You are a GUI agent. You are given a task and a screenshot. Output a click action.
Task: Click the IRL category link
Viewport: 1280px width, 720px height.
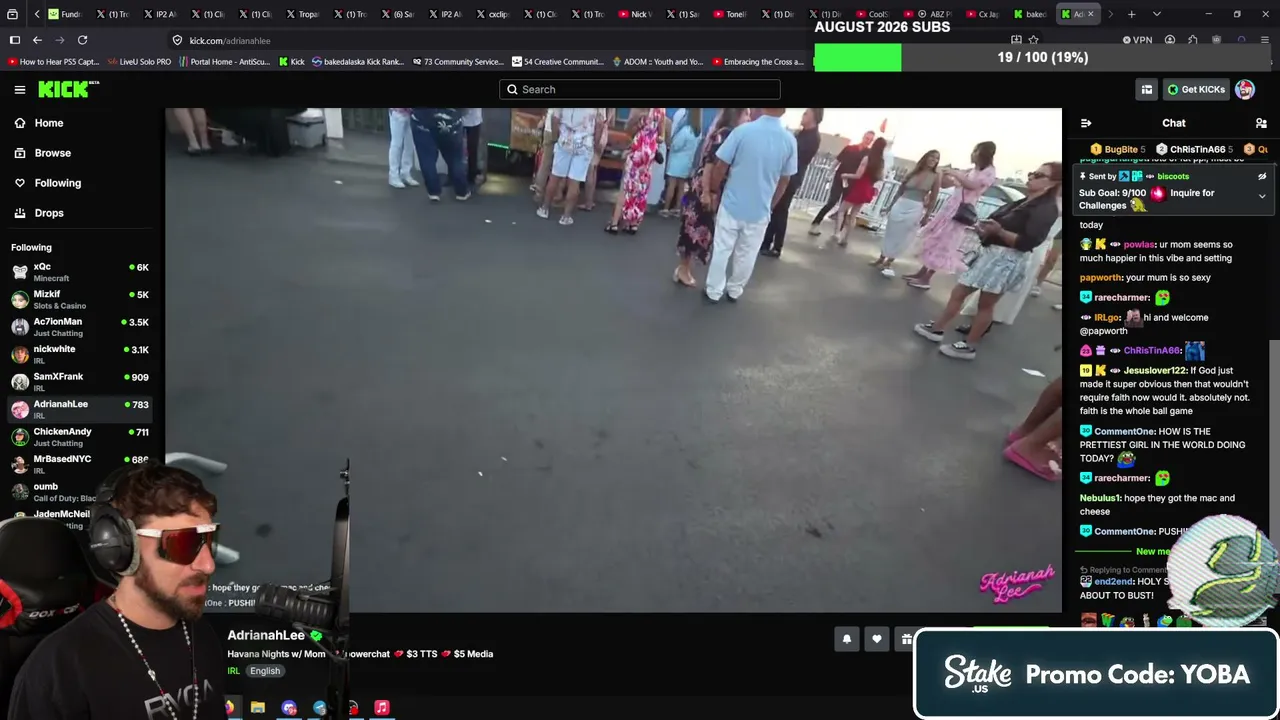(x=233, y=671)
